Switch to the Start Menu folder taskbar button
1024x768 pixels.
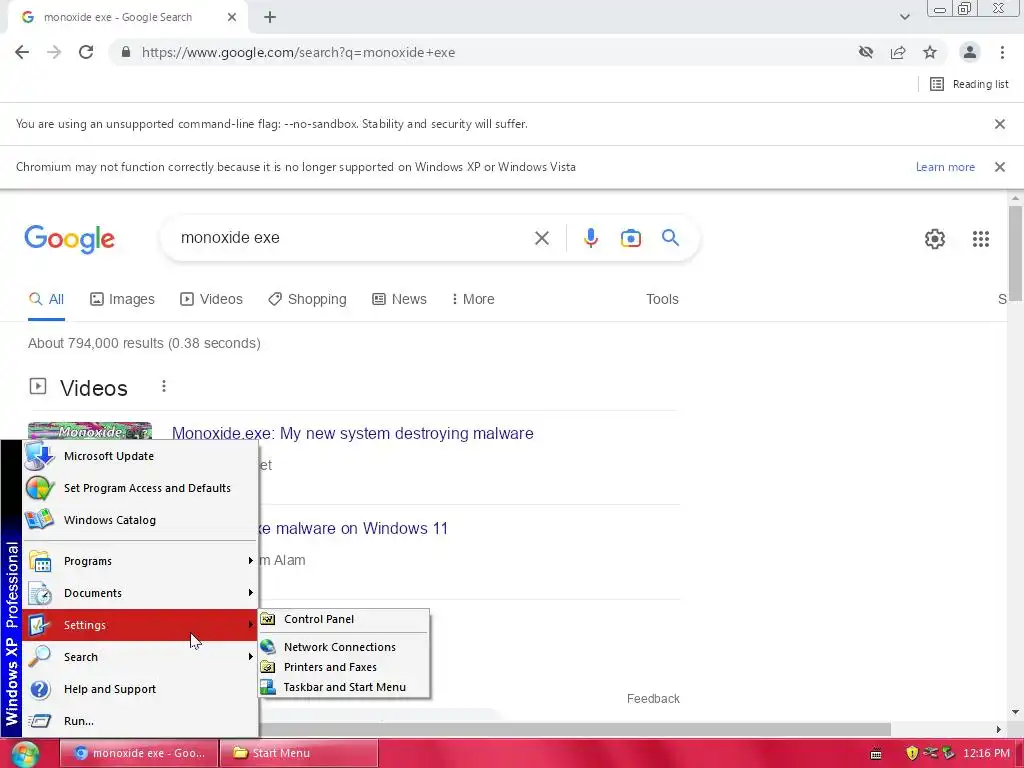298,753
